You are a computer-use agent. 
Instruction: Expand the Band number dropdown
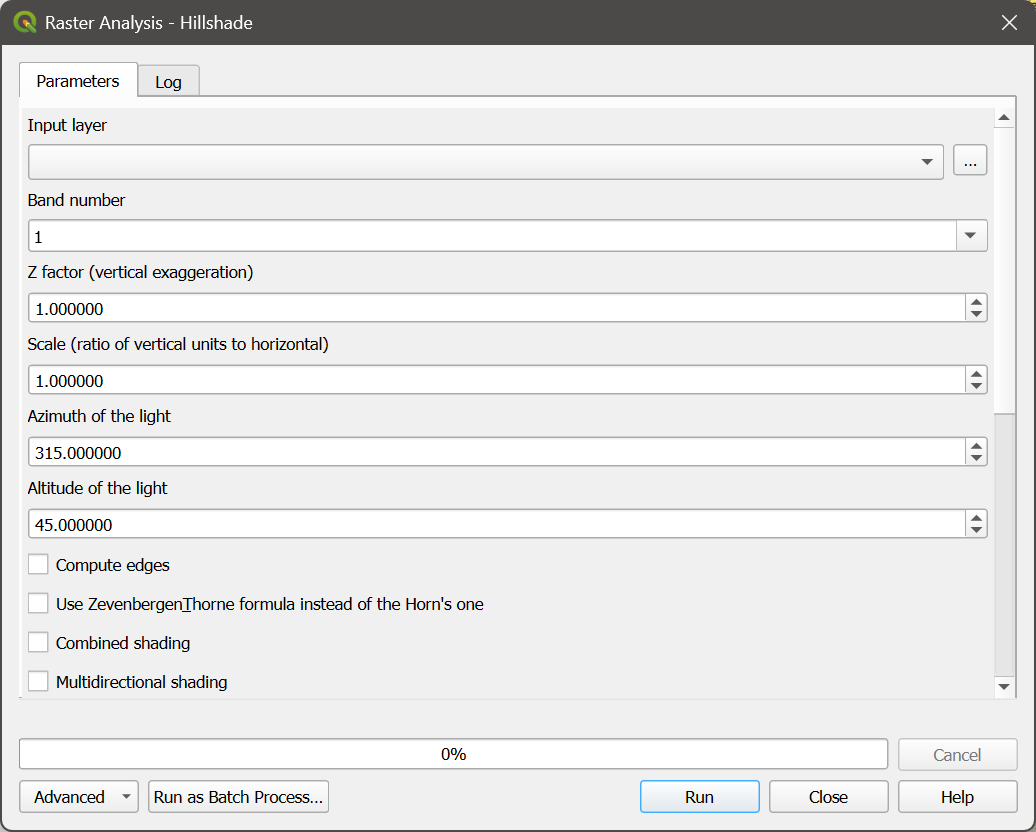971,236
